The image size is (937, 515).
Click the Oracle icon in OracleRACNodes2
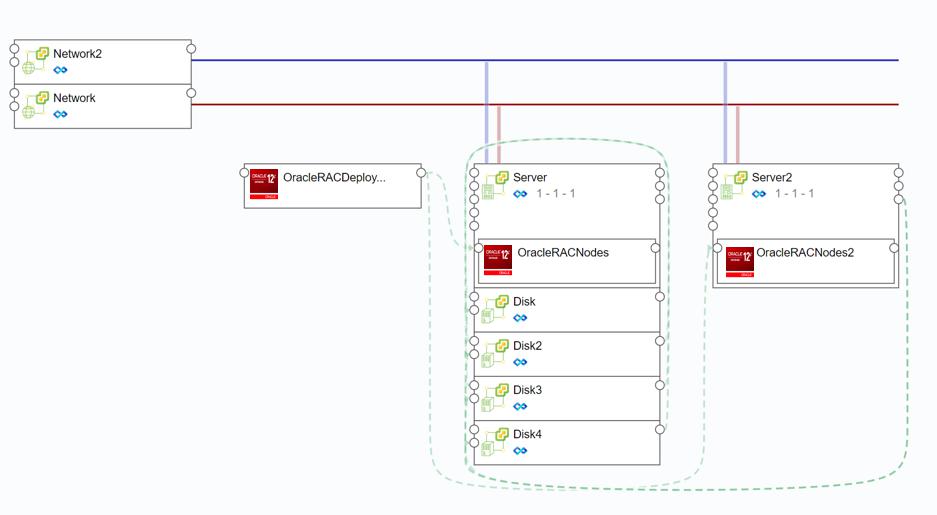coord(739,261)
